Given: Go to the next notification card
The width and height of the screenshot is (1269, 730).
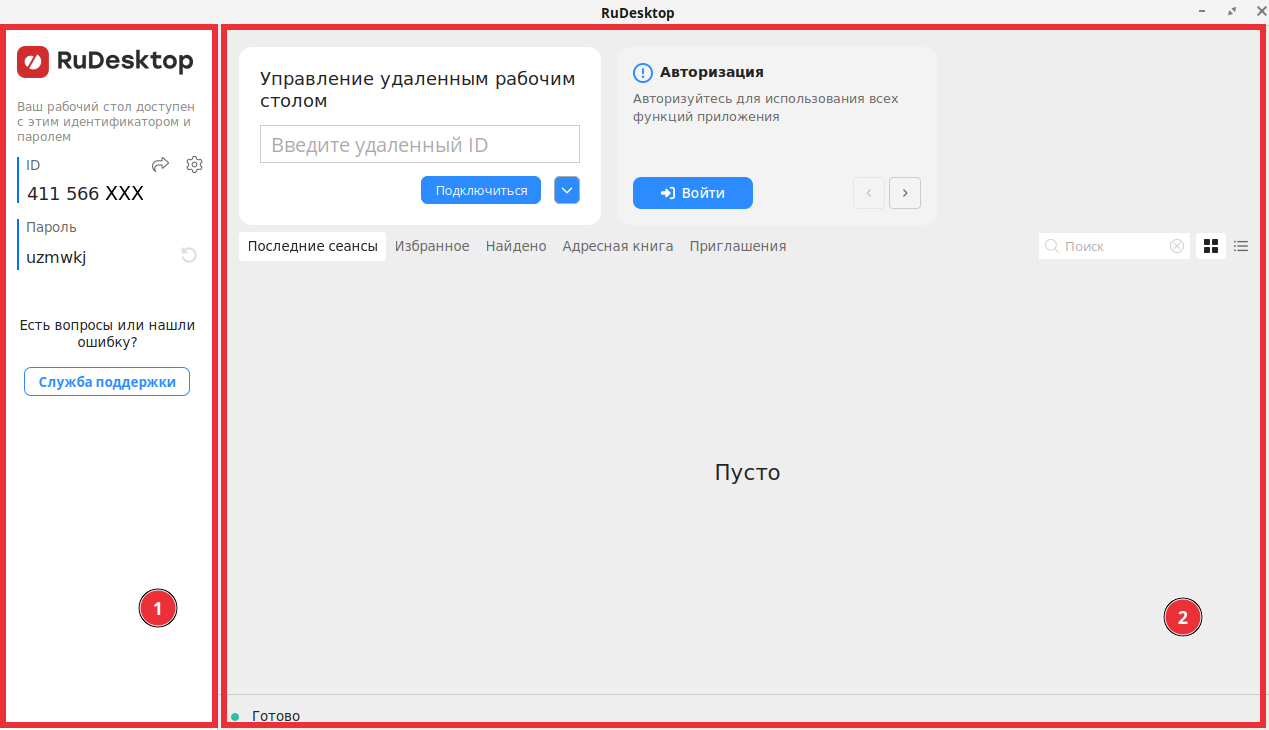Looking at the screenshot, I should tap(905, 193).
